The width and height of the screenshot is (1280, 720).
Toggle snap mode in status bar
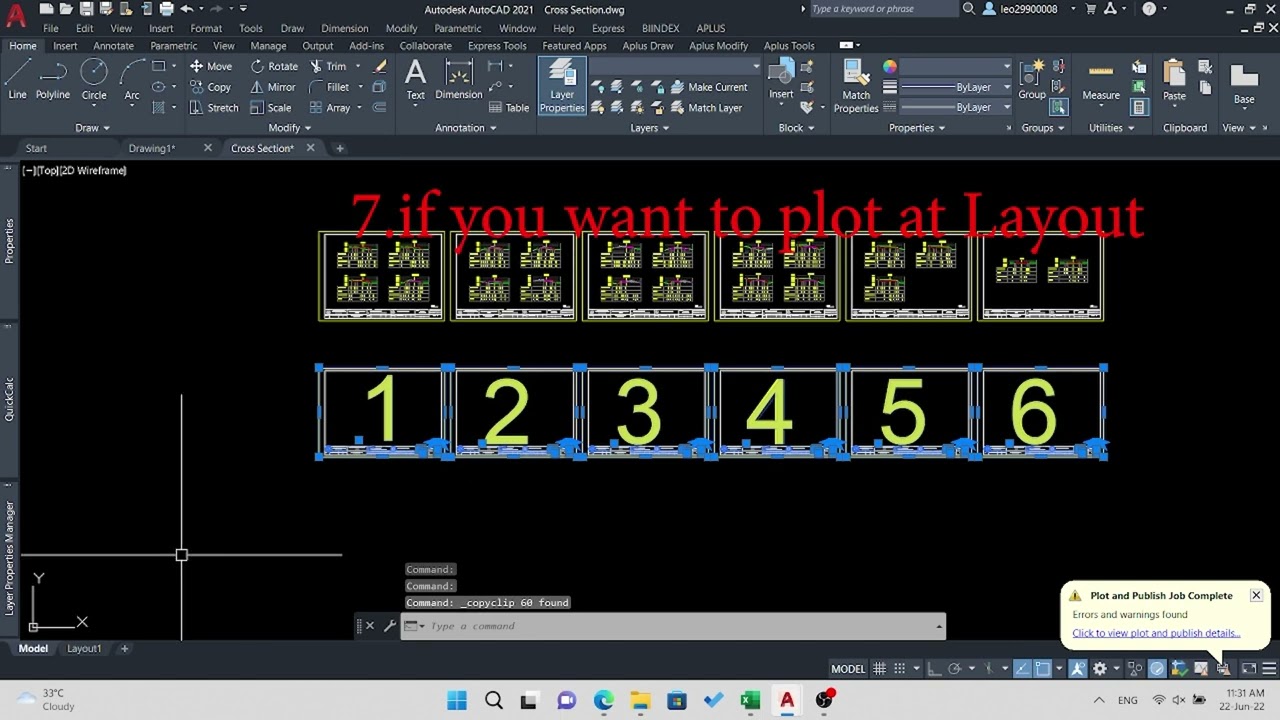point(900,669)
